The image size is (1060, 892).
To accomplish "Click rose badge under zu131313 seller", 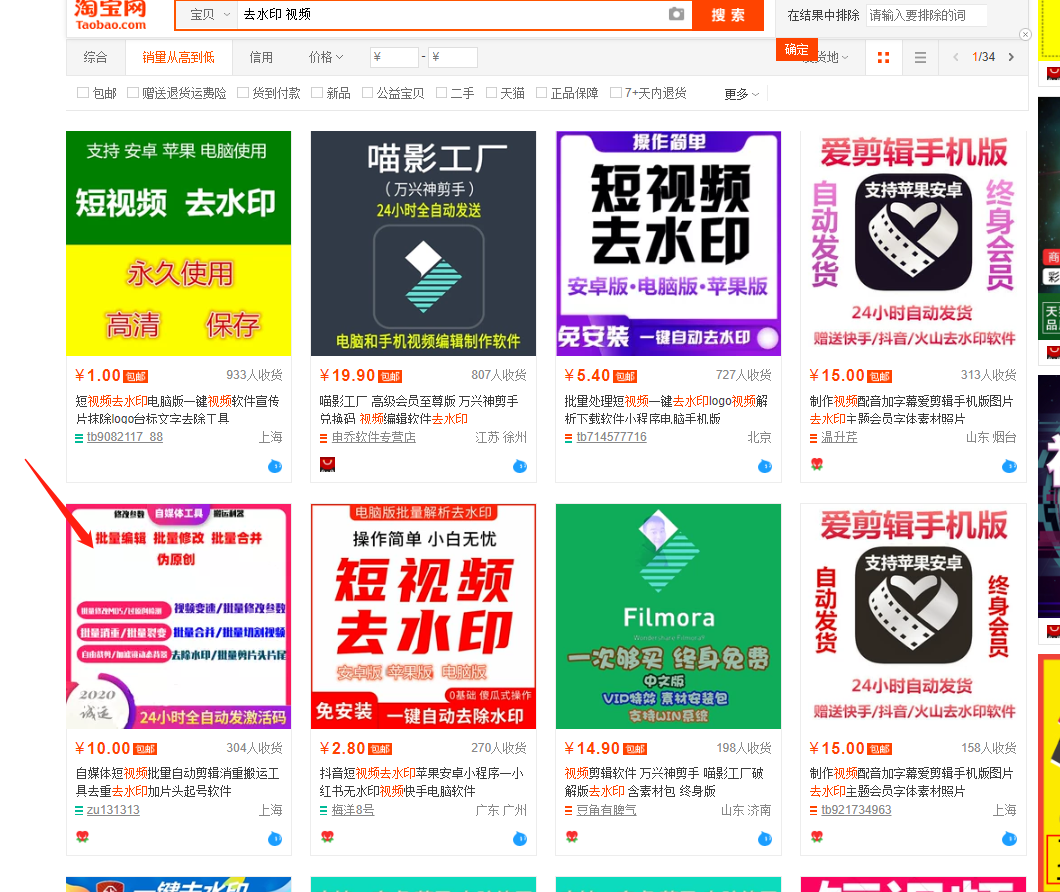I will pyautogui.click(x=82, y=837).
